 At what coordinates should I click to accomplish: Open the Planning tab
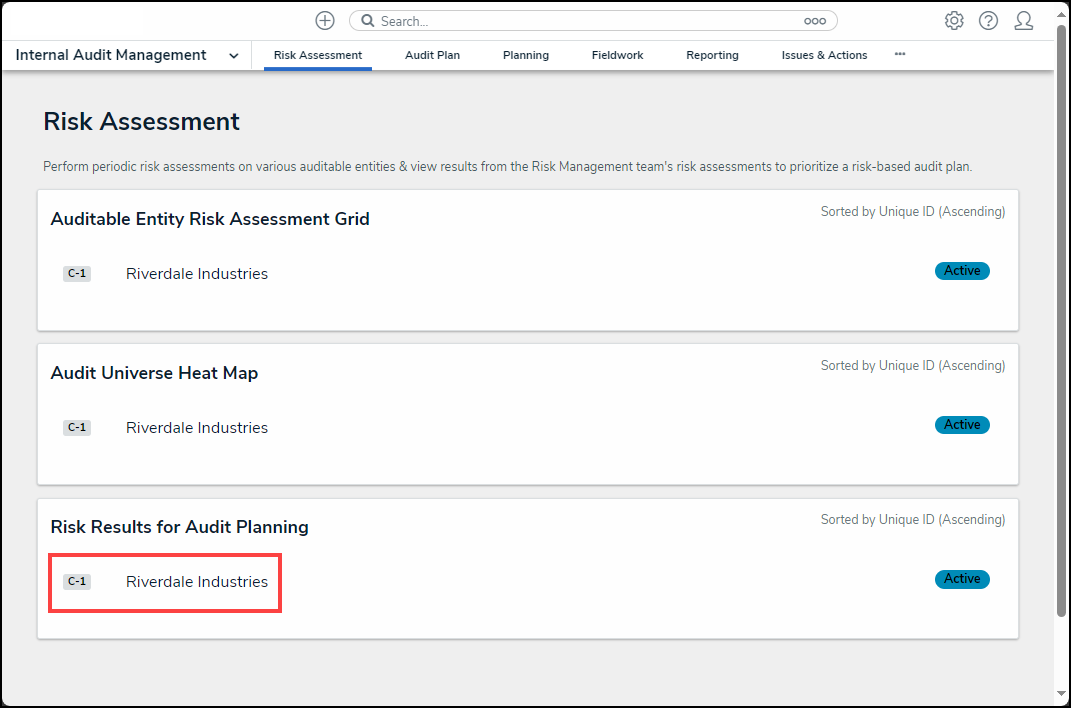(525, 56)
